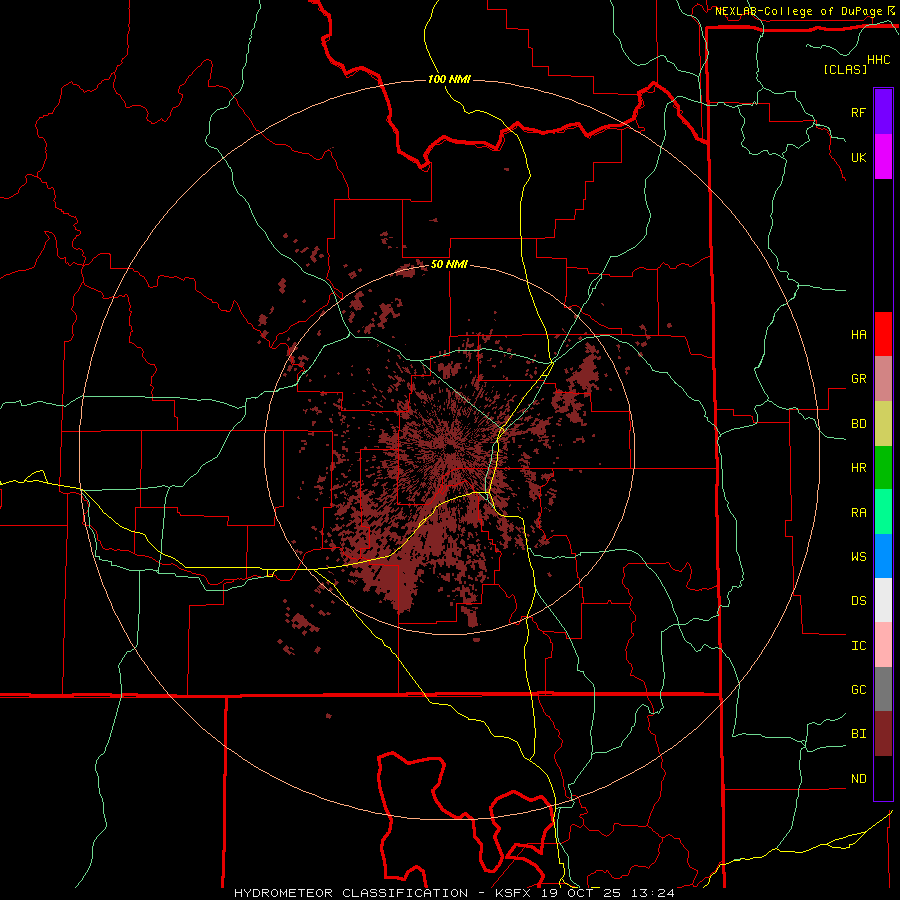Viewport: 900px width, 900px height.
Task: Click the GR legend color swatch
Action: tap(883, 379)
